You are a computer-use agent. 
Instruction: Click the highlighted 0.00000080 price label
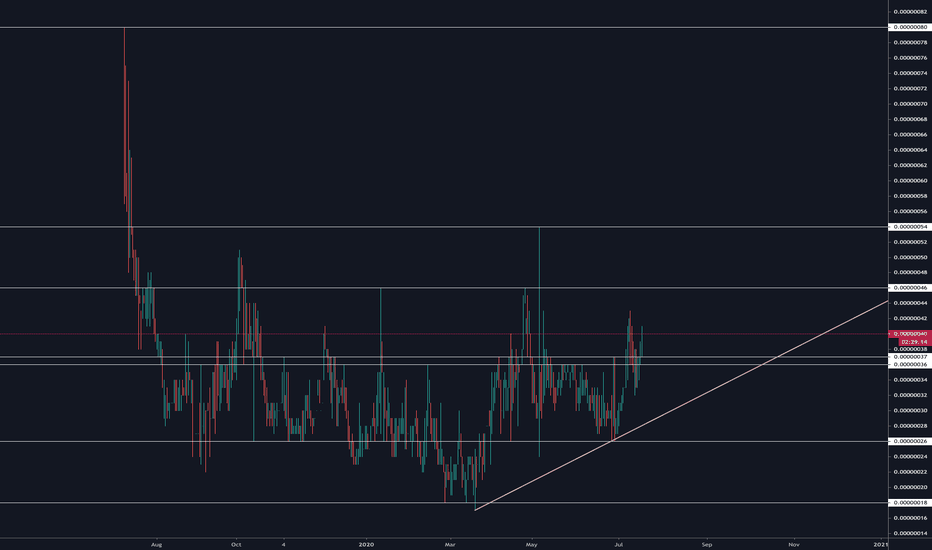click(x=909, y=27)
